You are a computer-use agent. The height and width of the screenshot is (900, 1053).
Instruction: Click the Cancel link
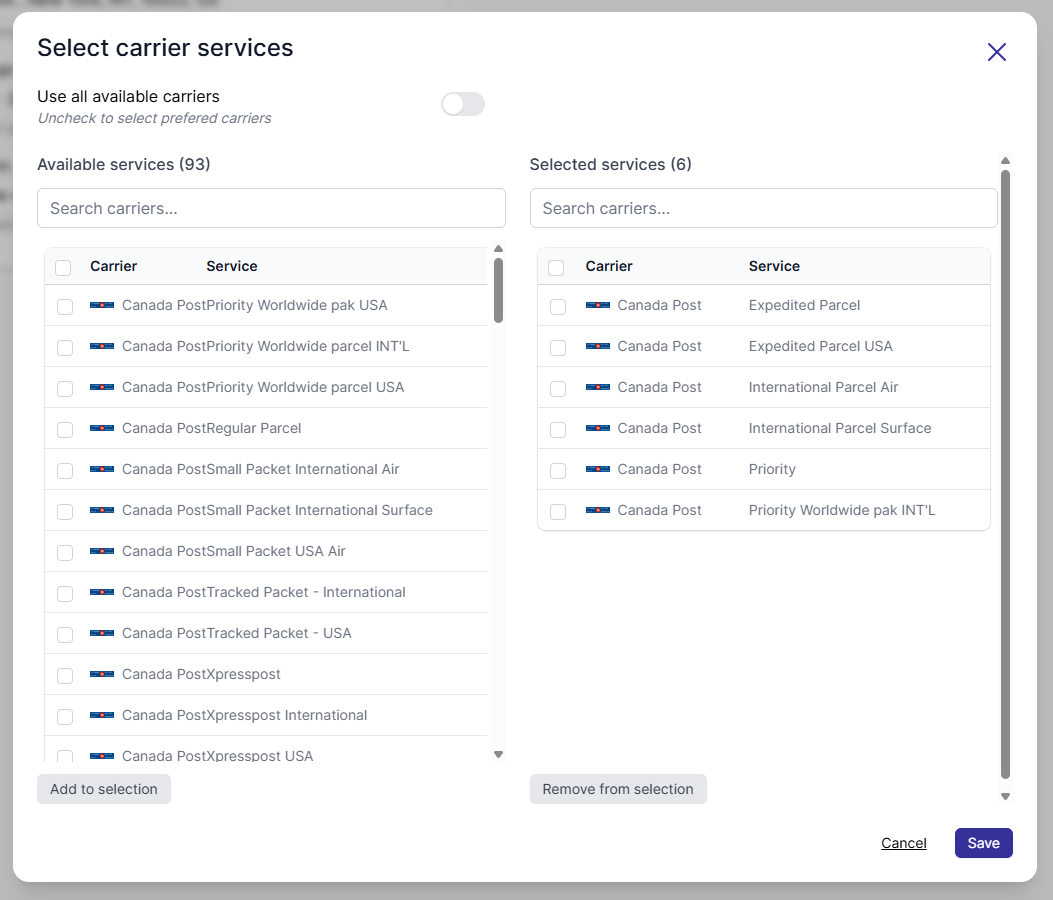tap(903, 843)
